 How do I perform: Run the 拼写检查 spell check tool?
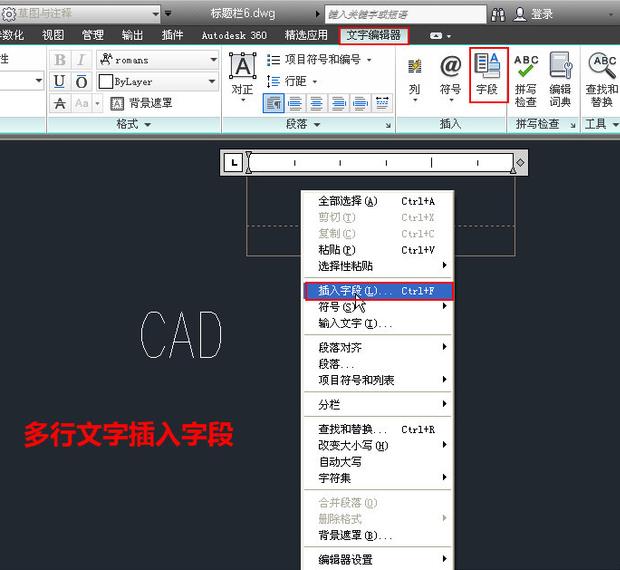click(x=526, y=81)
